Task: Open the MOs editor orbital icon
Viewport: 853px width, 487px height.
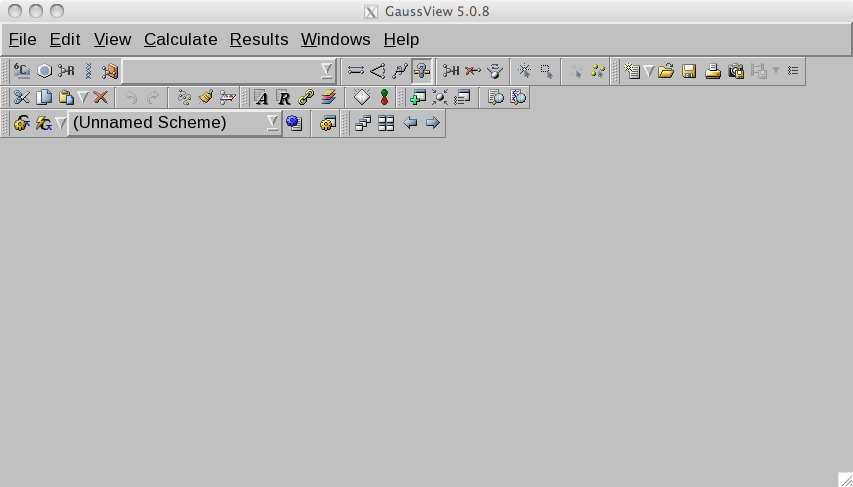Action: pos(385,97)
